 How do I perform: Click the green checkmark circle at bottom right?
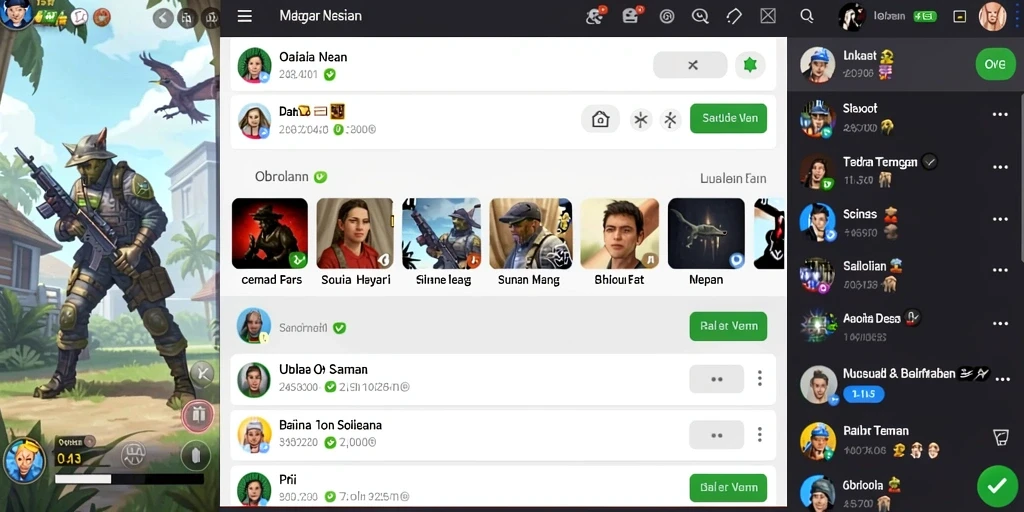coord(997,486)
